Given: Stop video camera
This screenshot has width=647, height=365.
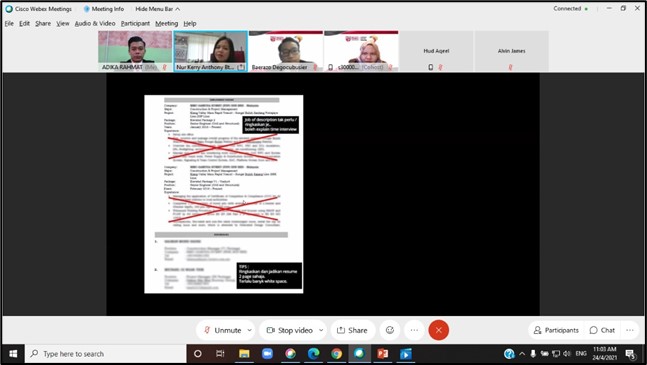Looking at the screenshot, I should [x=290, y=330].
